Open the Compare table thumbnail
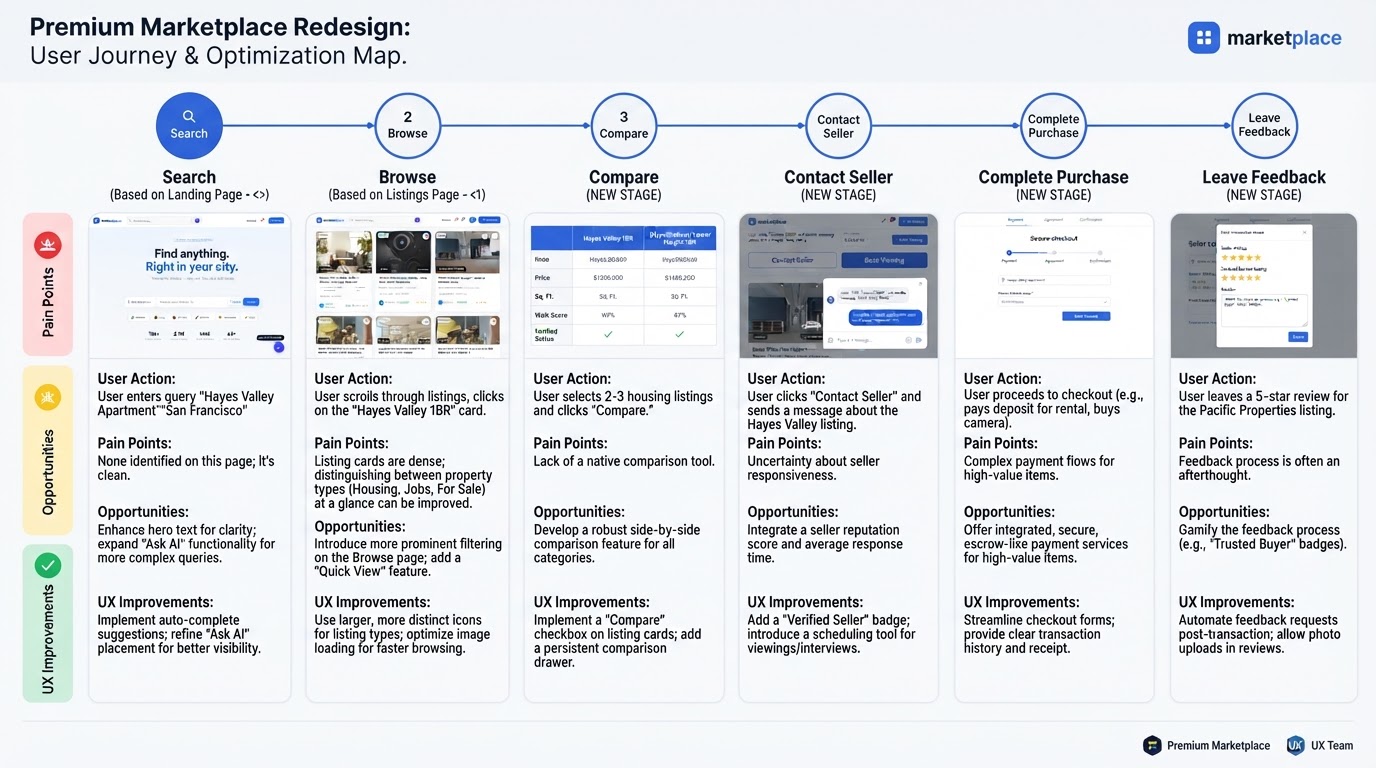The image size is (1376, 768). [624, 285]
